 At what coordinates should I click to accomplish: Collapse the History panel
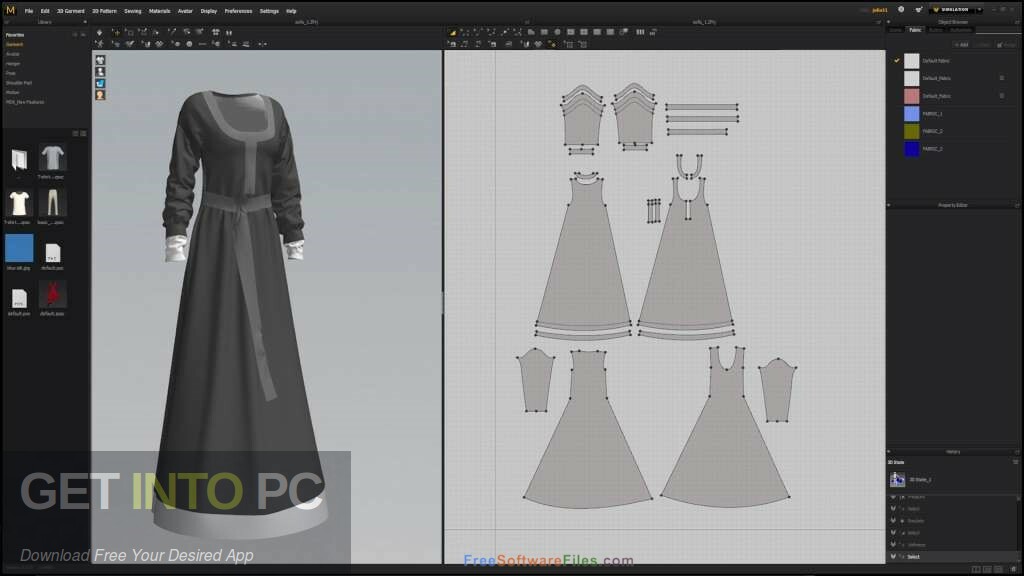889,452
